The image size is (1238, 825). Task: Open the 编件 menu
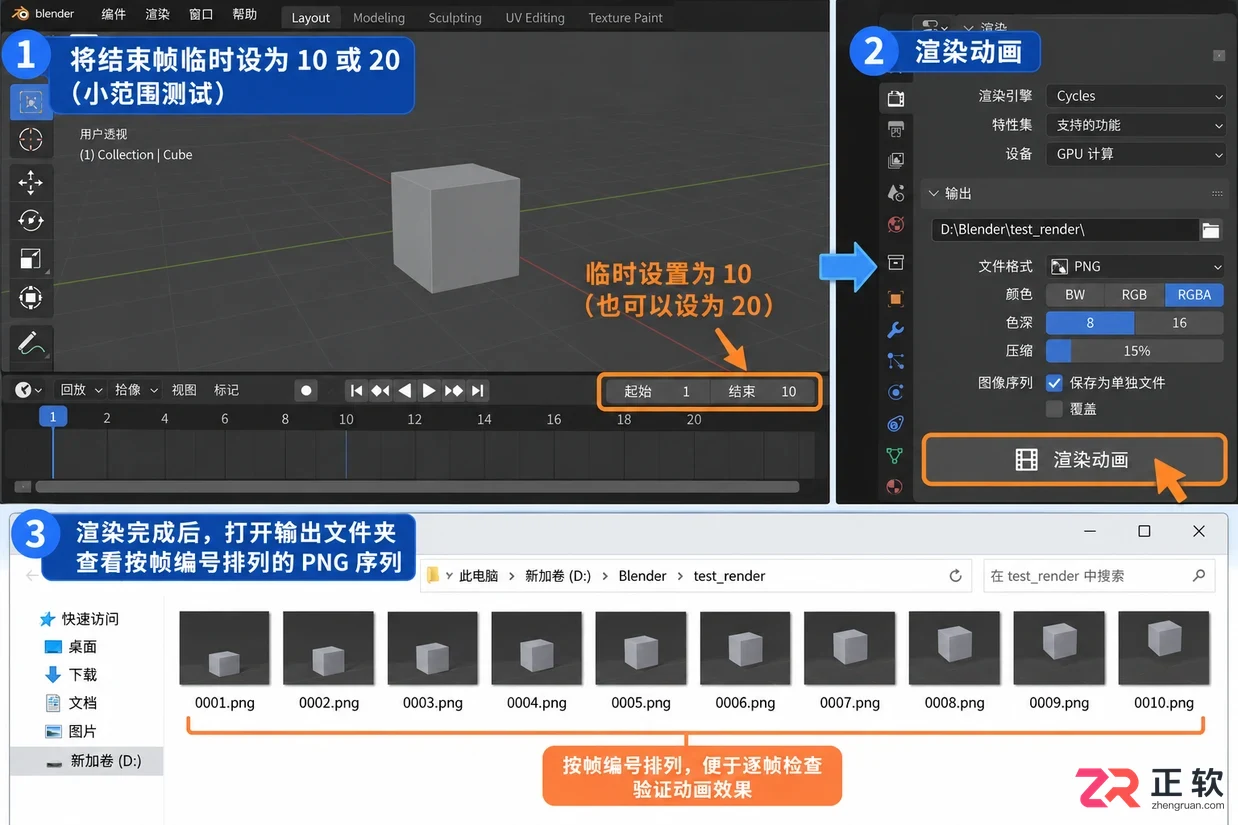[x=113, y=15]
